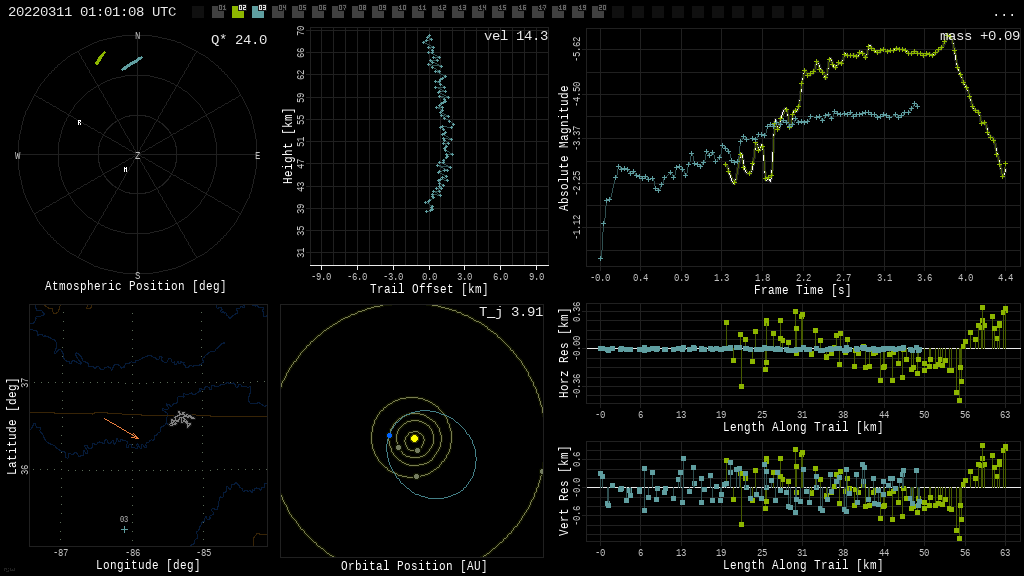
Task: Toggle the teal station 03 box
Action: pyautogui.click(x=258, y=12)
